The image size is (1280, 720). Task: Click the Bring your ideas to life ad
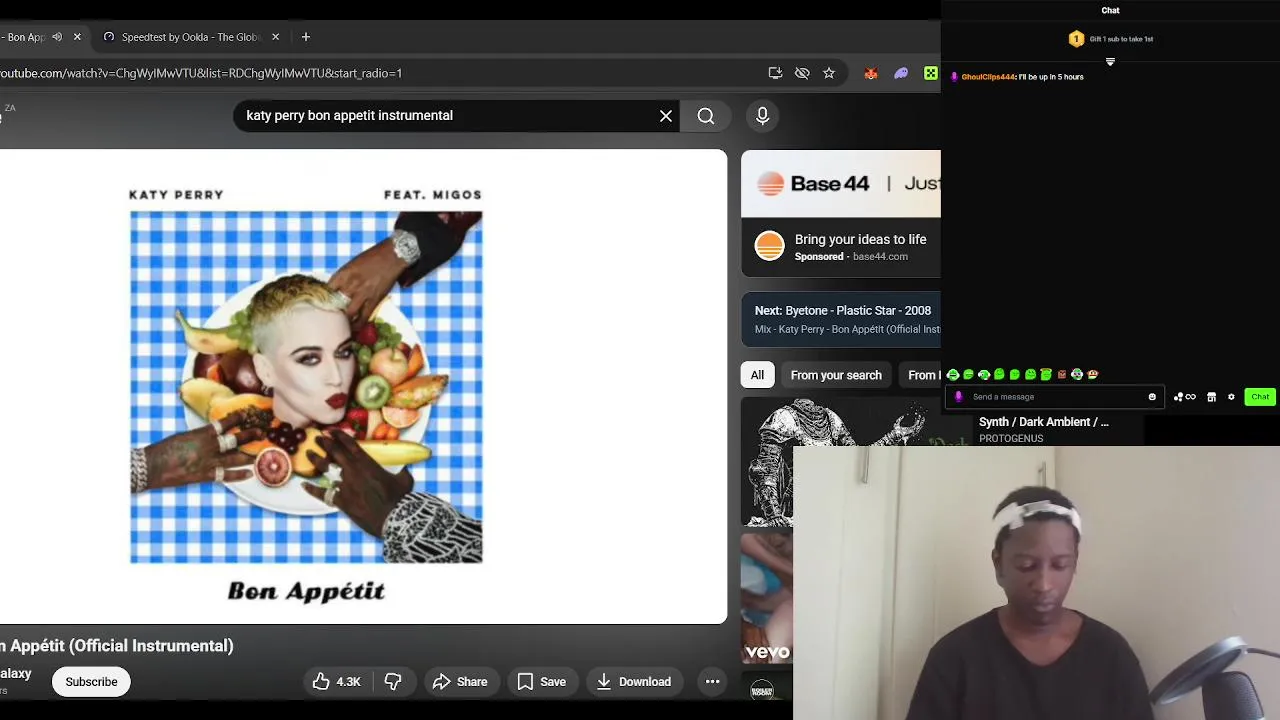coord(861,240)
